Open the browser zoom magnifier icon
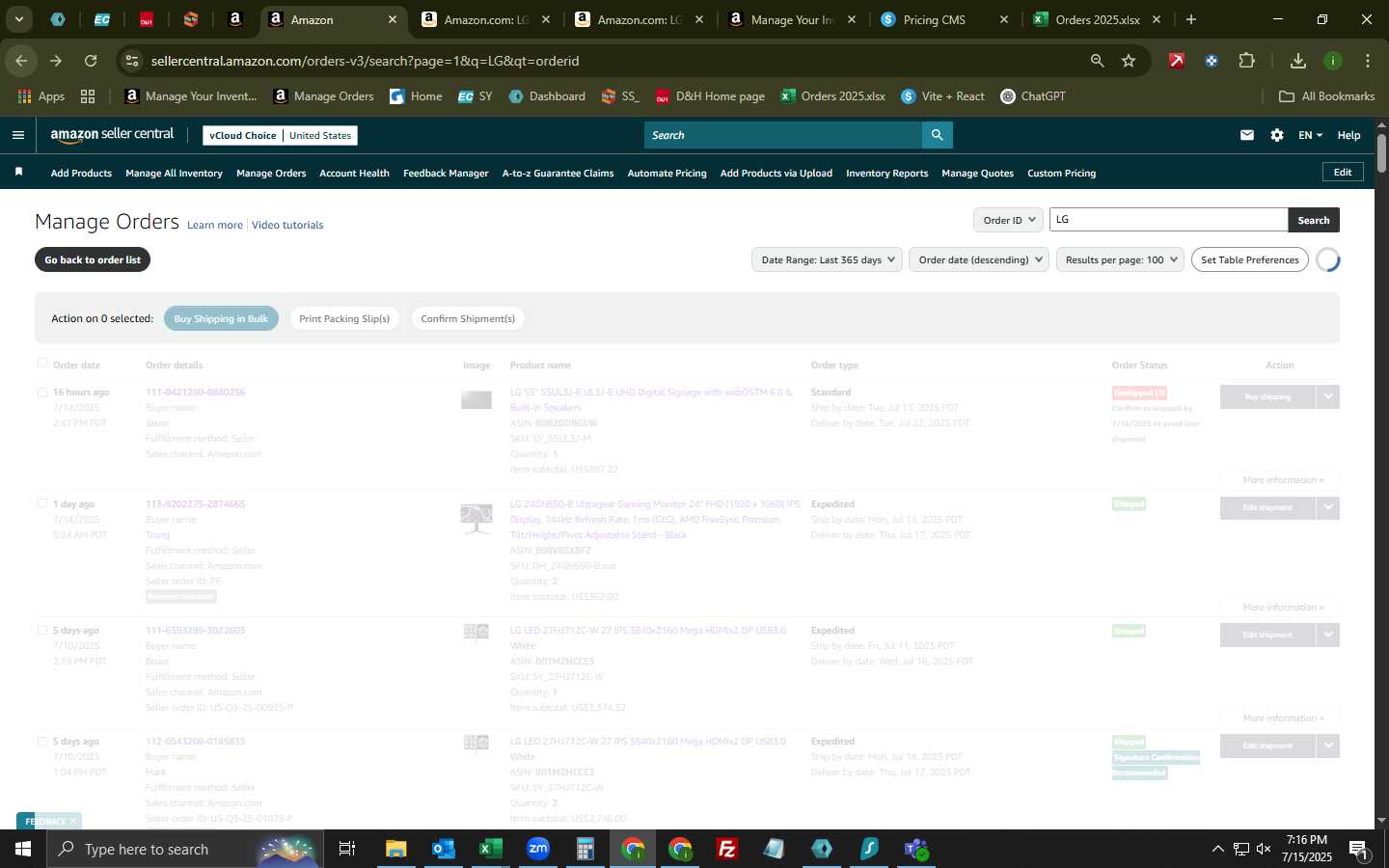 (x=1097, y=61)
